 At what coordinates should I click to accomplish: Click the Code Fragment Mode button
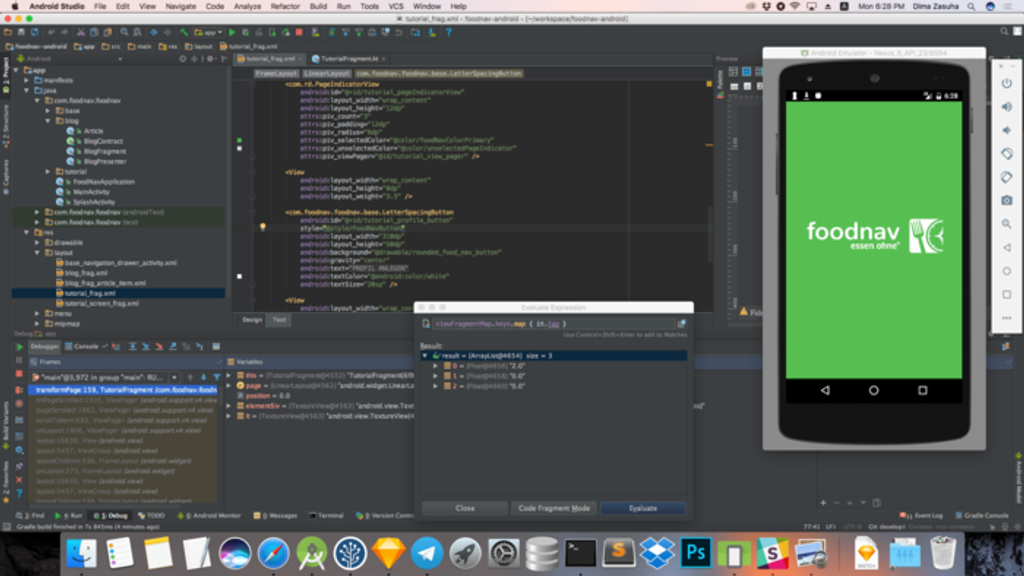click(x=554, y=508)
